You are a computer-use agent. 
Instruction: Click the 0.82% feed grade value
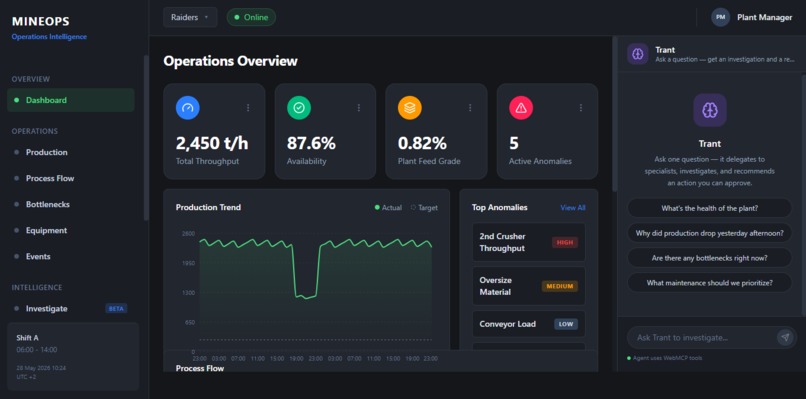(422, 143)
